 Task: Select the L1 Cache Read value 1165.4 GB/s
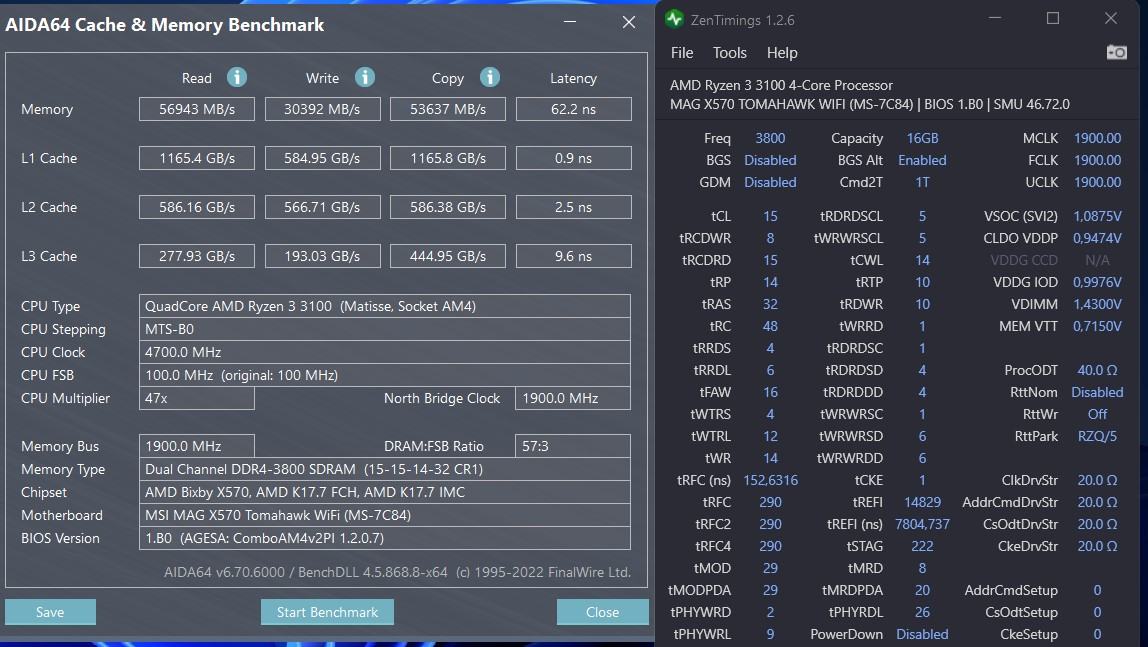pos(197,158)
